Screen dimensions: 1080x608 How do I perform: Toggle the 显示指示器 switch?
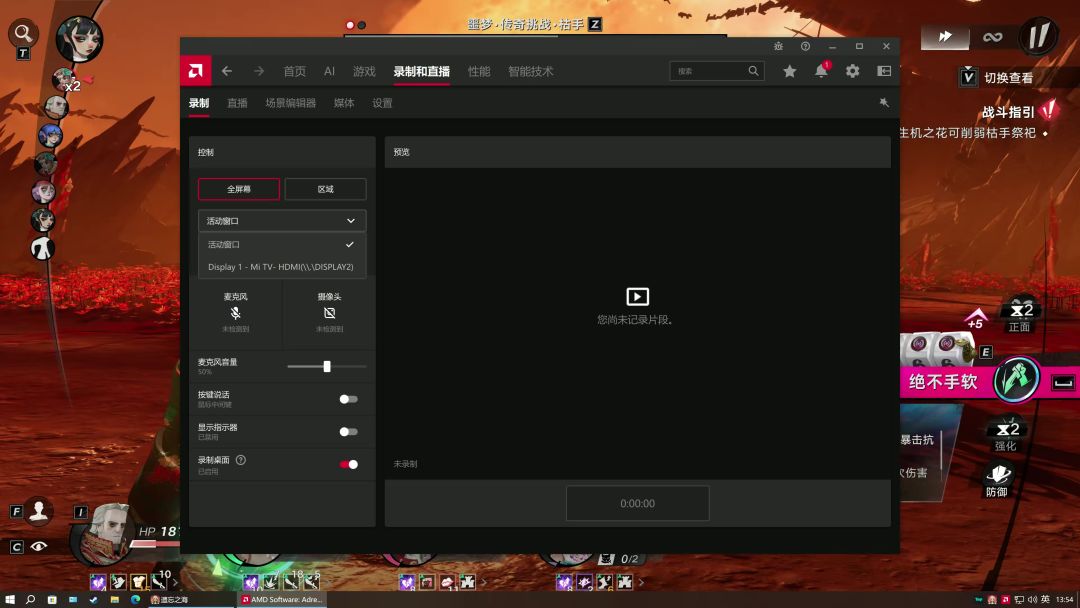click(349, 432)
